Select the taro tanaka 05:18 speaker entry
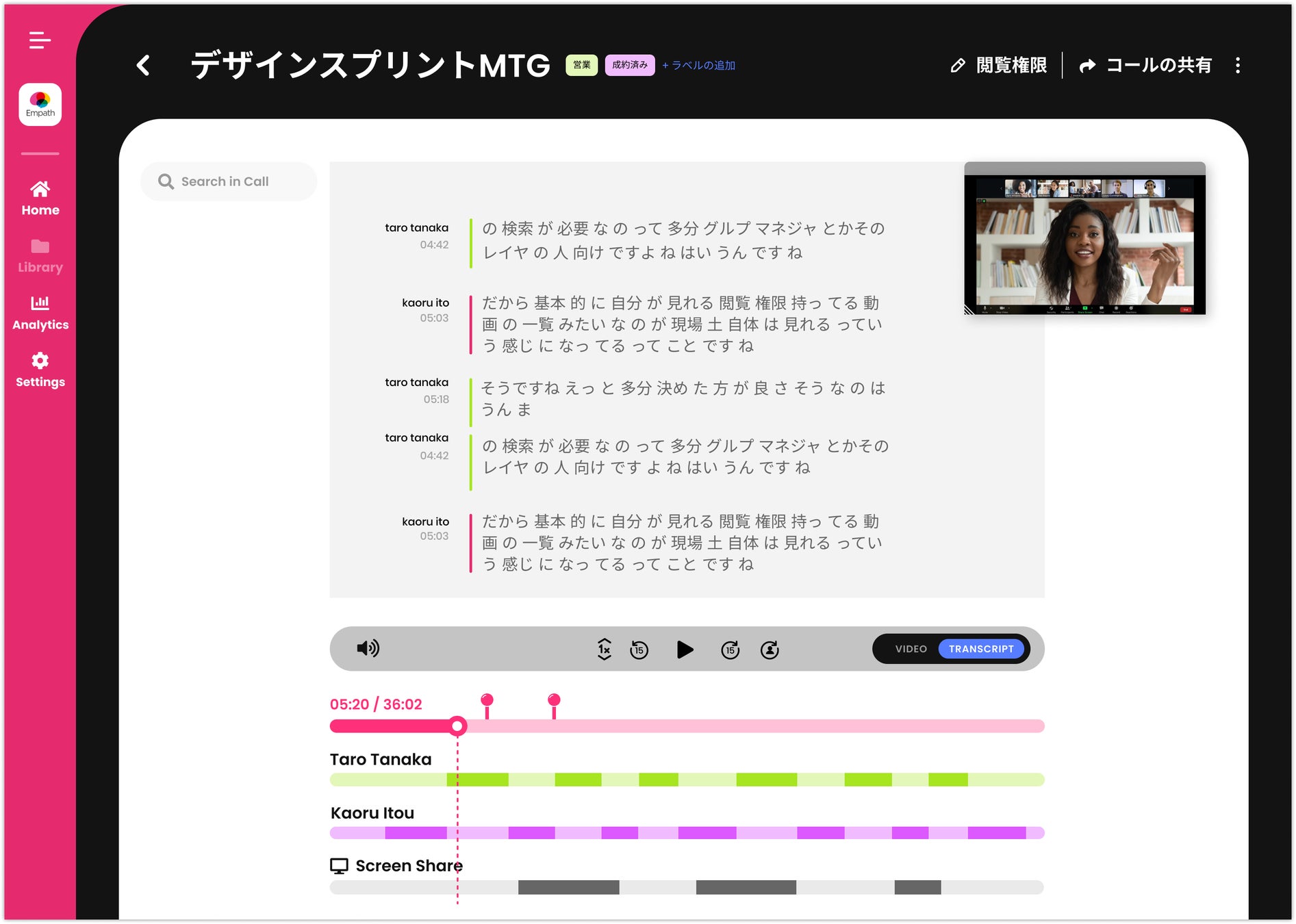This screenshot has height=924, width=1296. [x=417, y=390]
